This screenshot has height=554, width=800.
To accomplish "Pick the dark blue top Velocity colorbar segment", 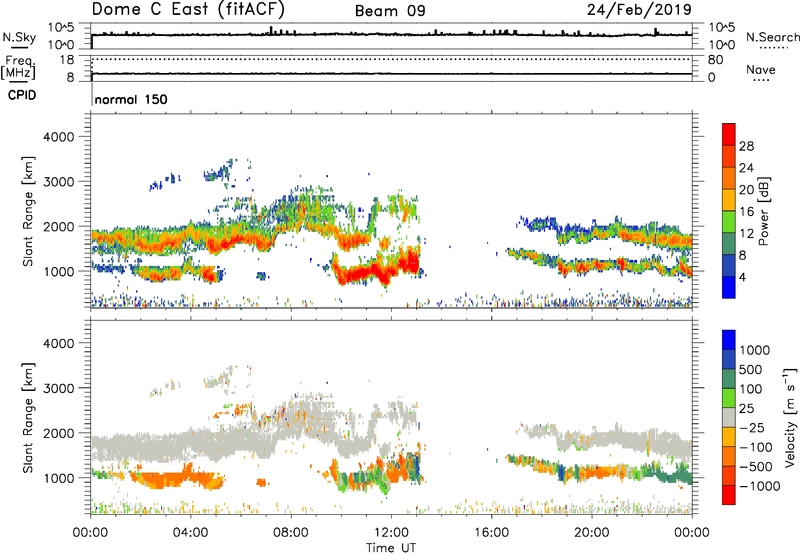I will pyautogui.click(x=729, y=340).
